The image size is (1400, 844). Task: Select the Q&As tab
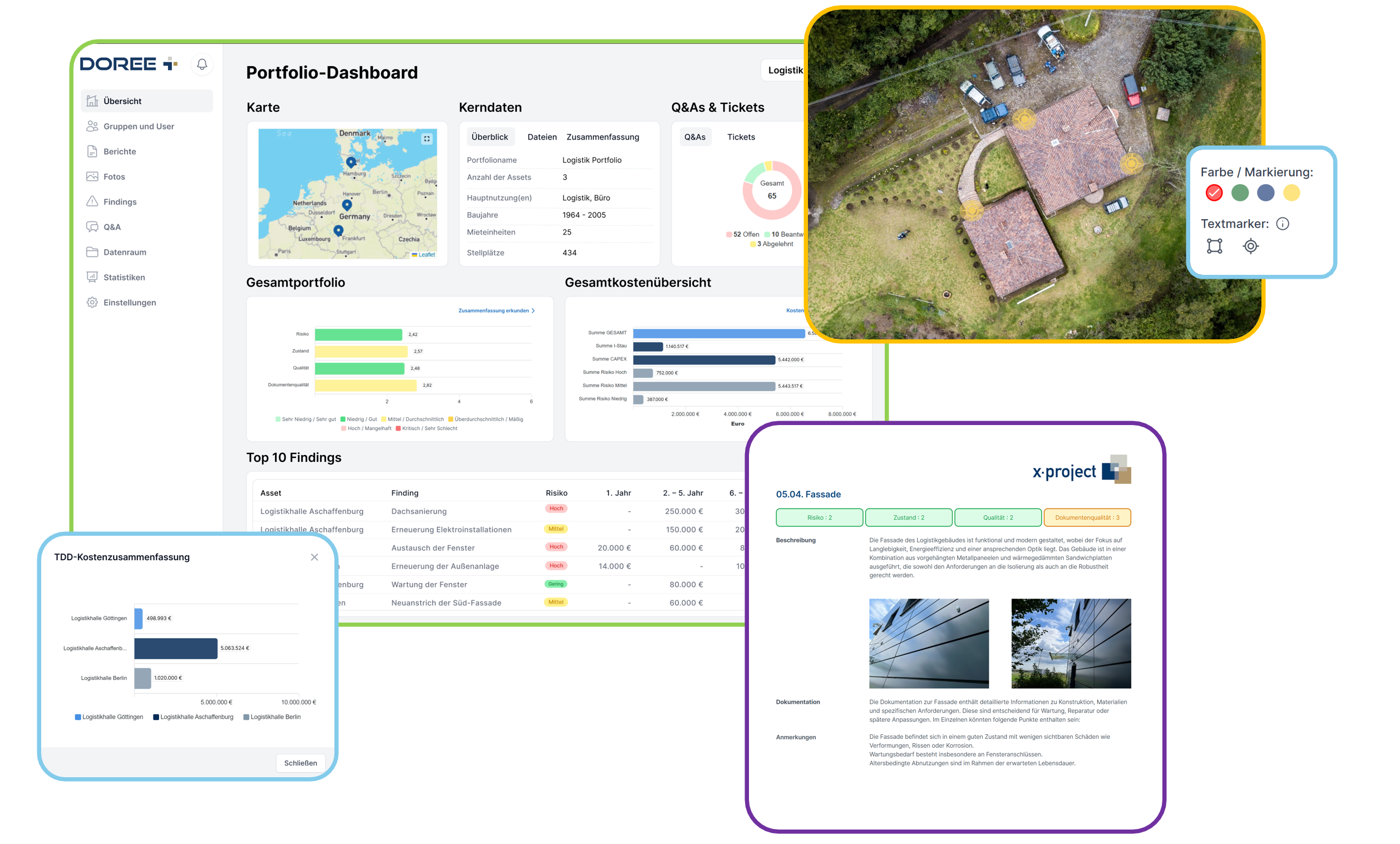695,137
